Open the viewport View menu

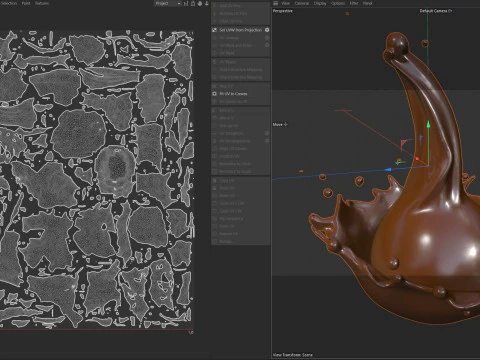click(286, 3)
